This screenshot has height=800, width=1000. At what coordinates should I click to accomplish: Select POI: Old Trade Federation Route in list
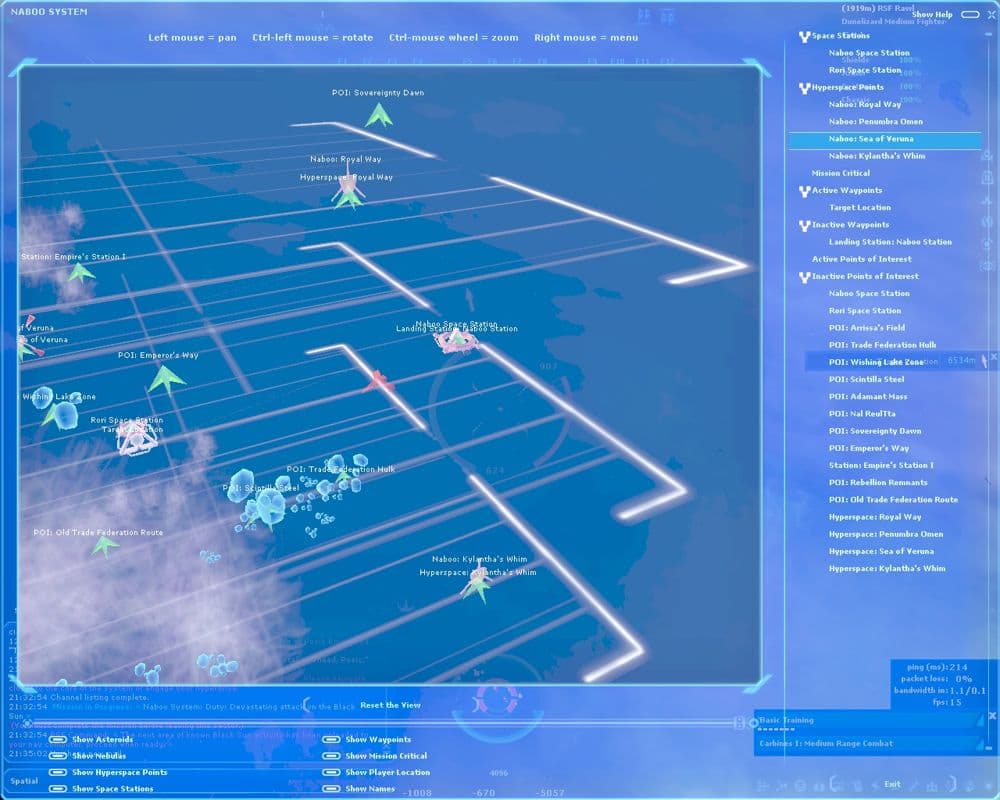(x=893, y=500)
